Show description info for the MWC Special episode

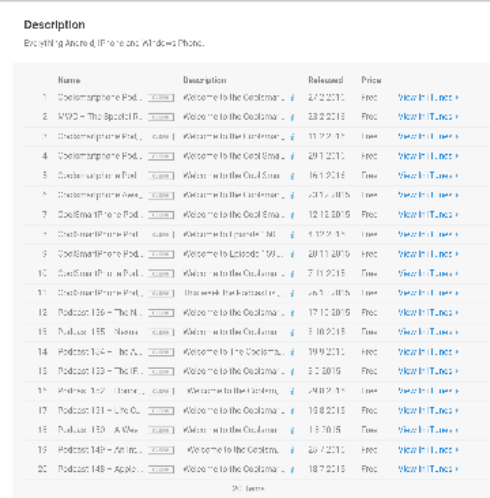tap(292, 117)
